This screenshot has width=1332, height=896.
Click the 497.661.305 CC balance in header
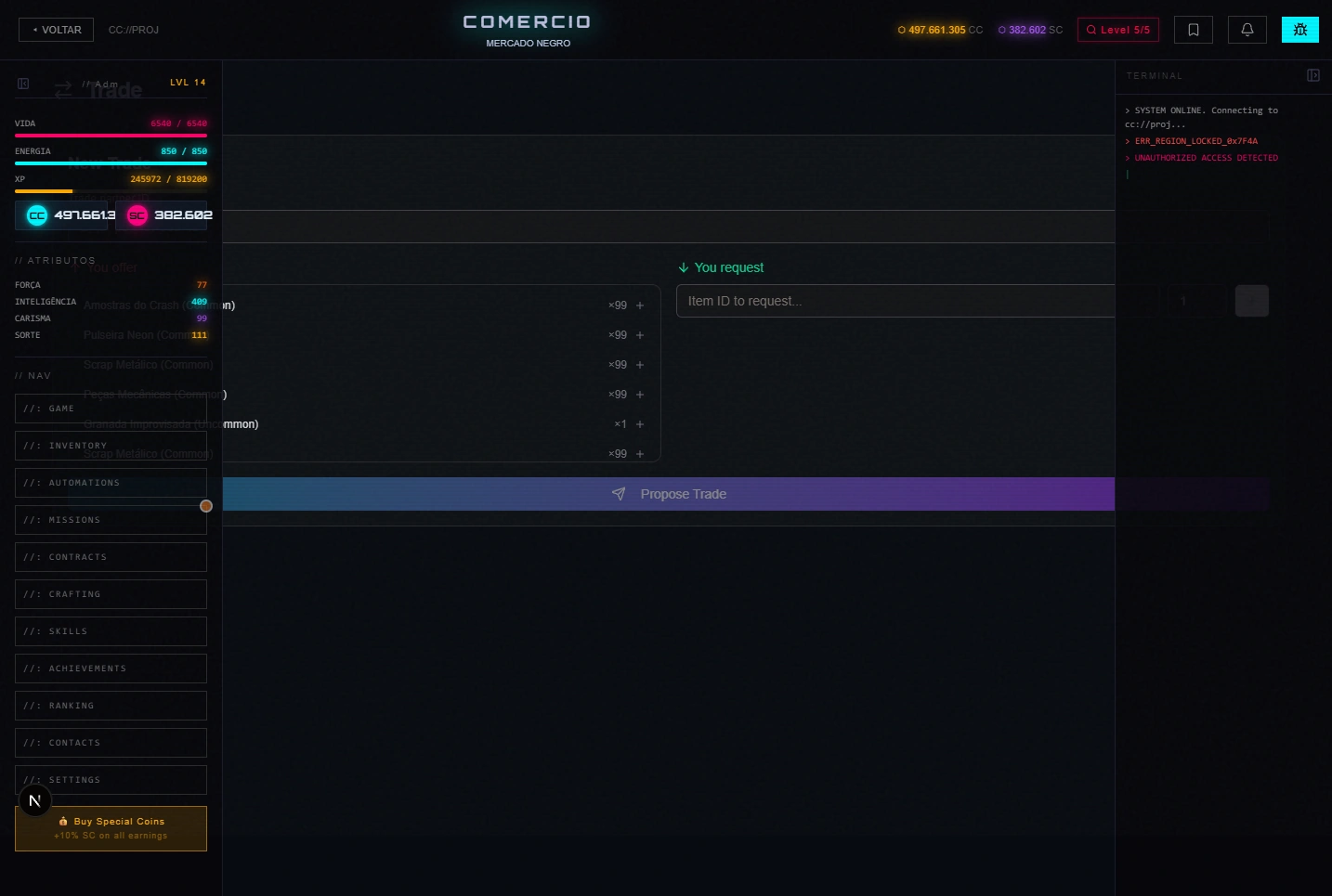tap(940, 30)
